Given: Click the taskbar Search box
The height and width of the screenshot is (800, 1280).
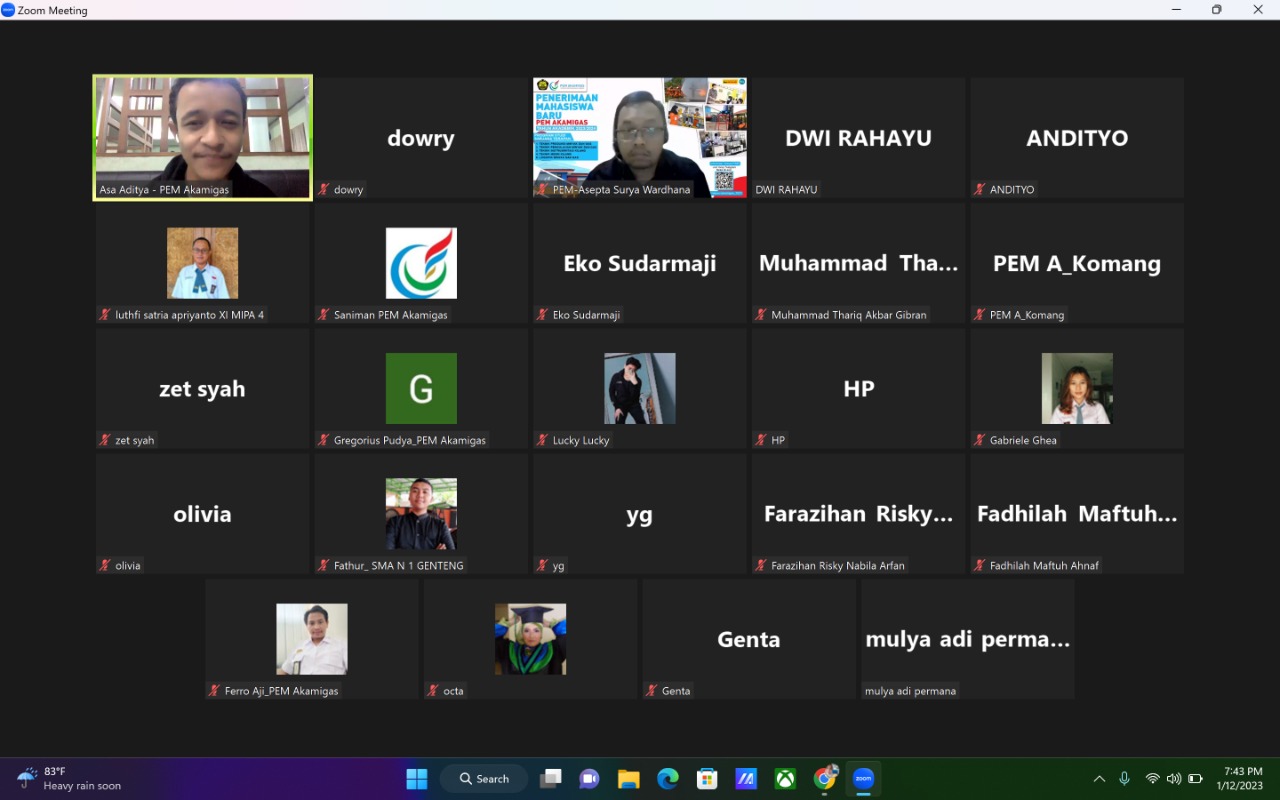Looking at the screenshot, I should pyautogui.click(x=484, y=778).
